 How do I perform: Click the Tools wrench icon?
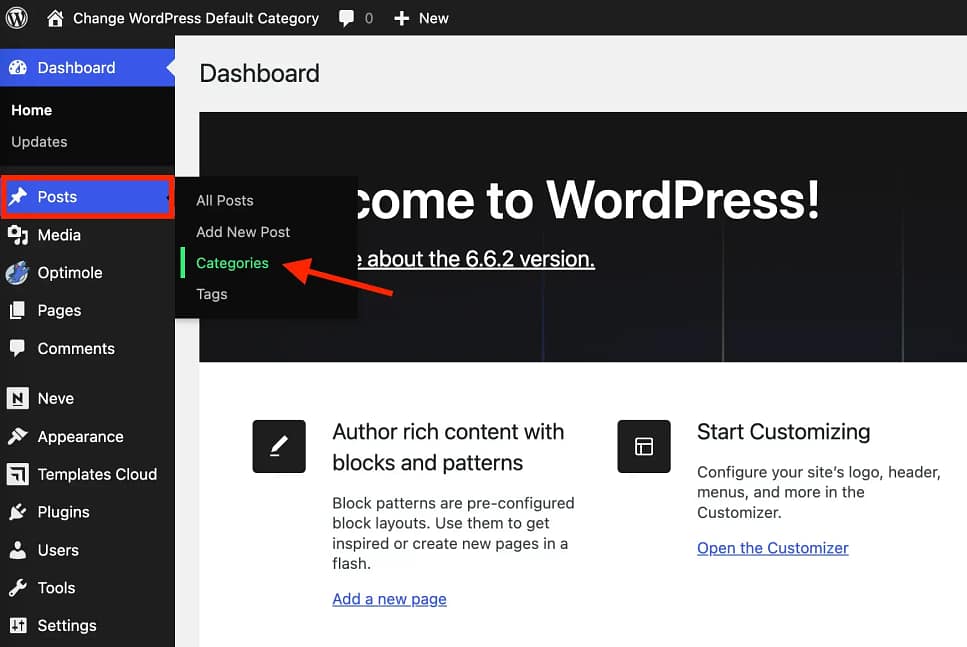click(20, 588)
